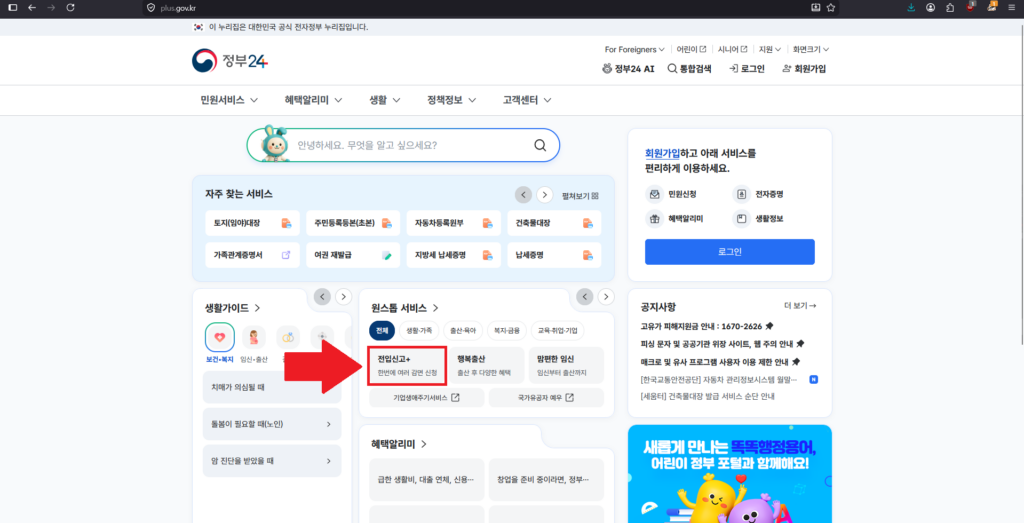Click 회원가입 in the header
Image resolution: width=1024 pixels, height=523 pixels.
pos(804,69)
